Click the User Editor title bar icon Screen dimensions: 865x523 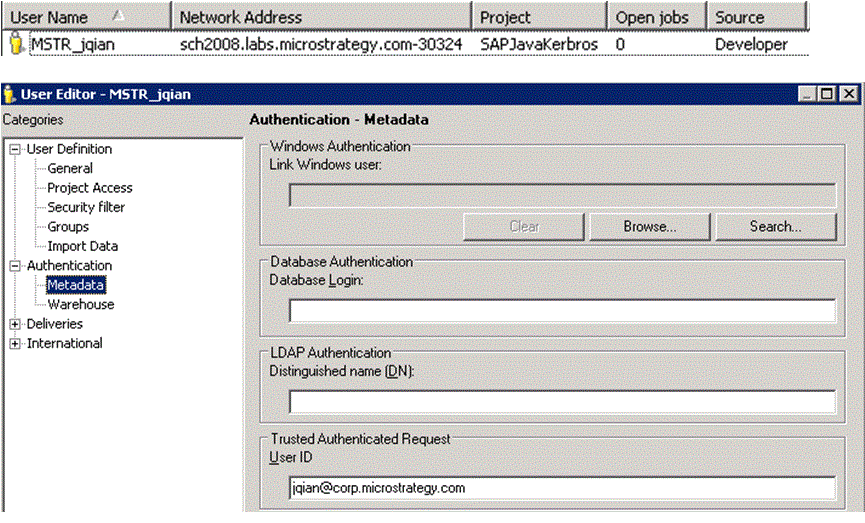[9, 94]
